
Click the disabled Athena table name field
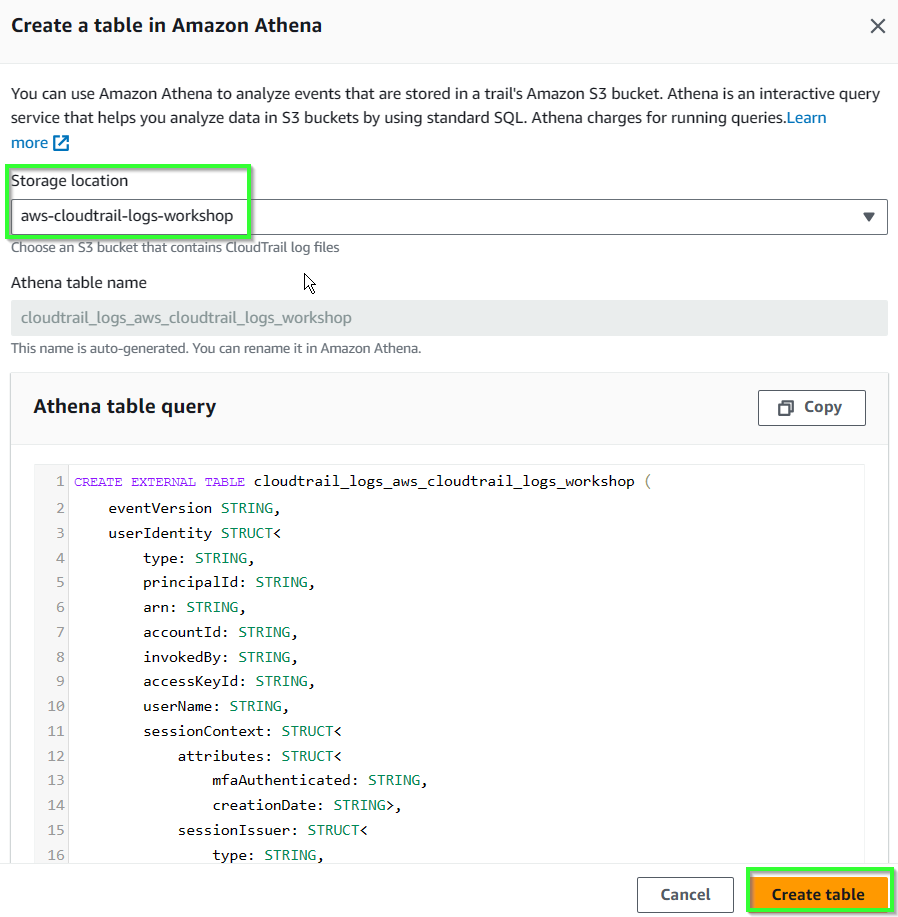(x=449, y=318)
